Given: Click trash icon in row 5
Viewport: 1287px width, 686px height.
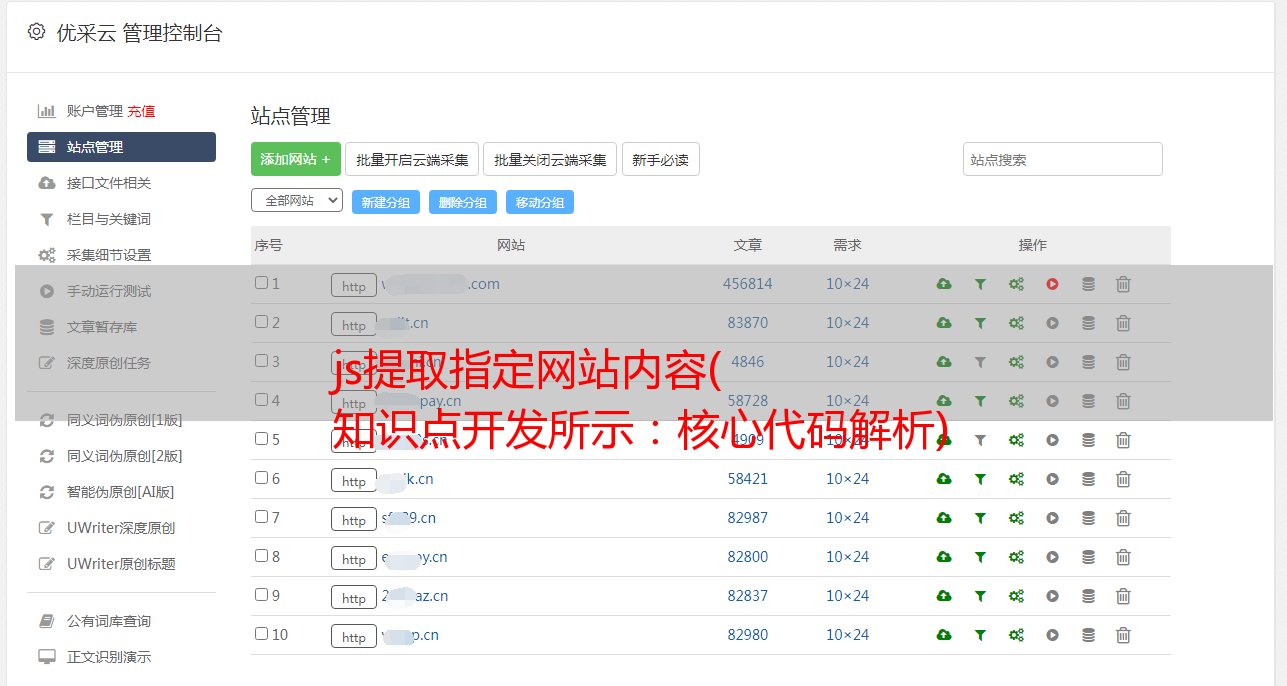Looking at the screenshot, I should (x=1123, y=440).
